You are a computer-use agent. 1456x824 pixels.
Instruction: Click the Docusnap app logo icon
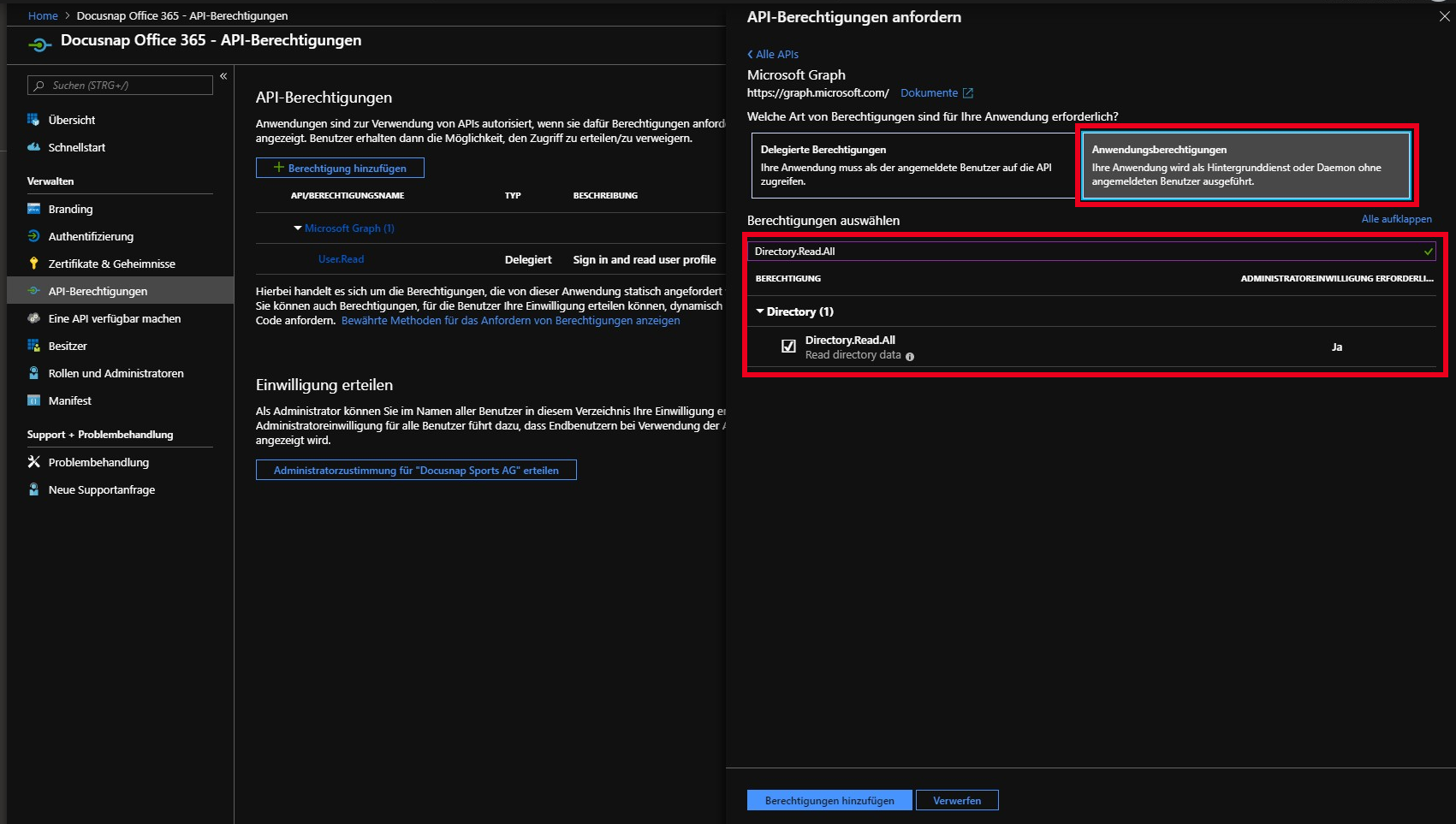[40, 44]
